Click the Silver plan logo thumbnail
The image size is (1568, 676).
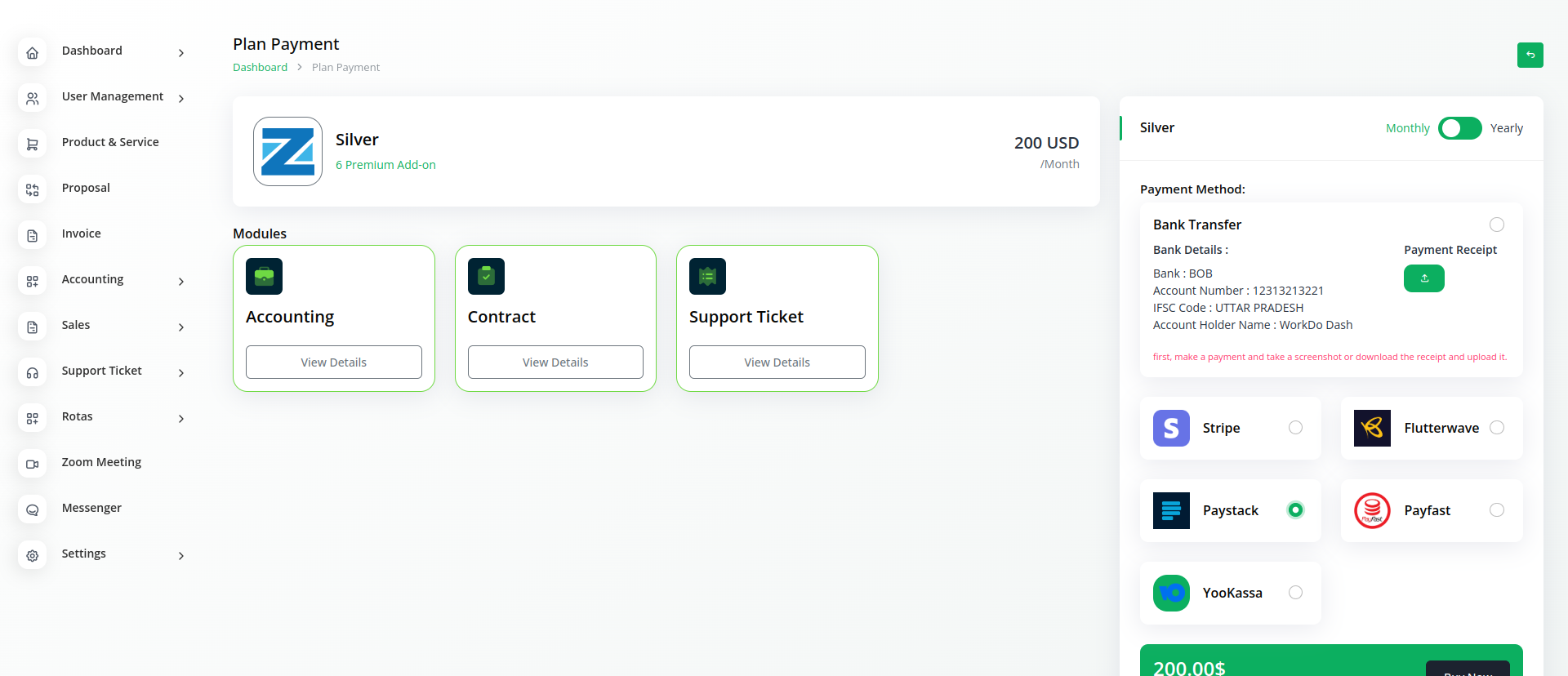[287, 151]
